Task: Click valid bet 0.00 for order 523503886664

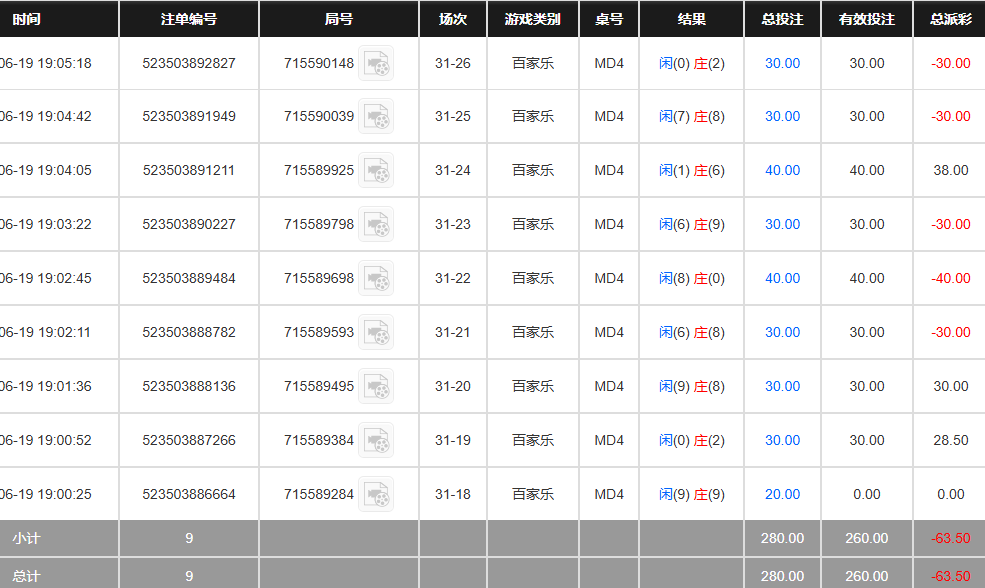Action: click(867, 494)
